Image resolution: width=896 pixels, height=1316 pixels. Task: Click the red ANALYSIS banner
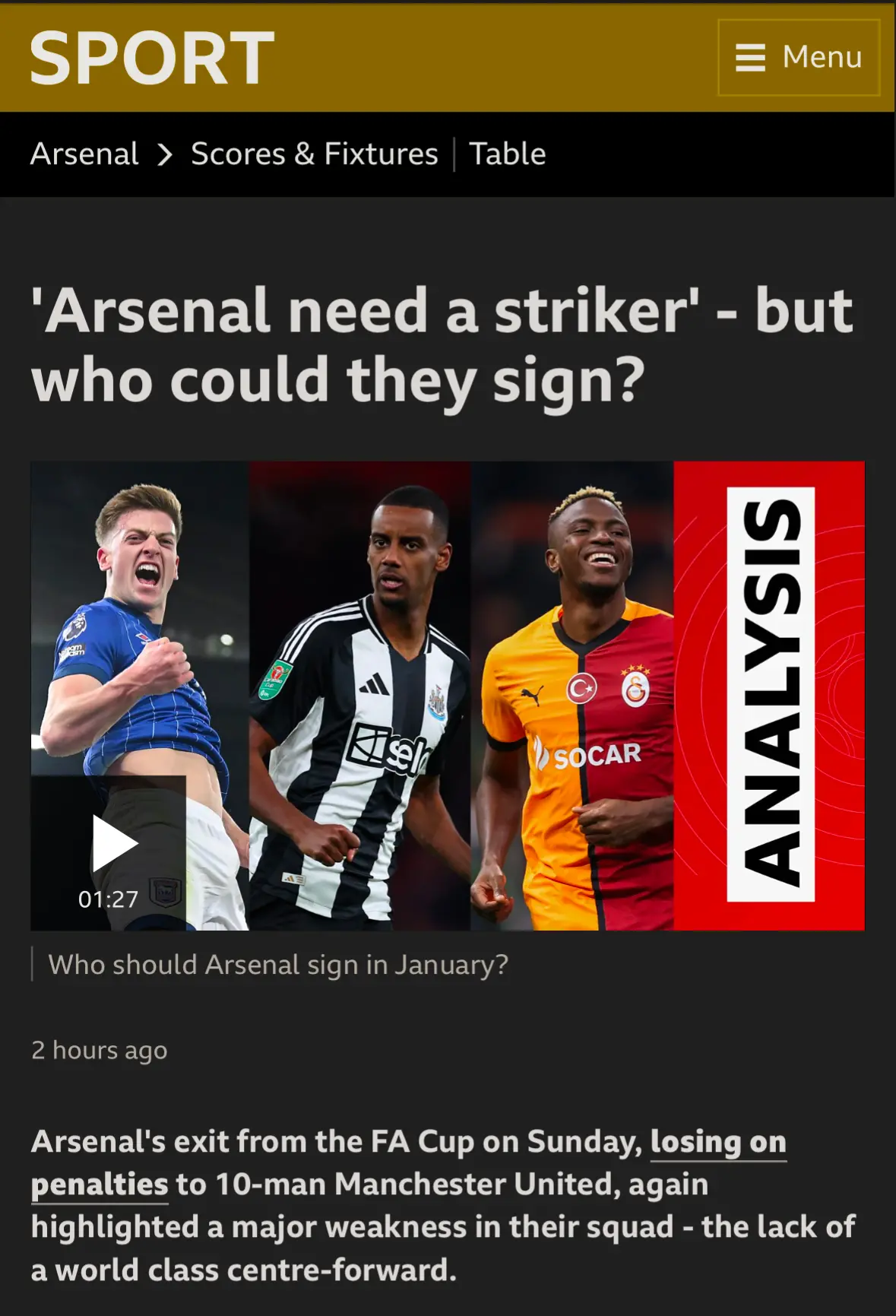770,695
